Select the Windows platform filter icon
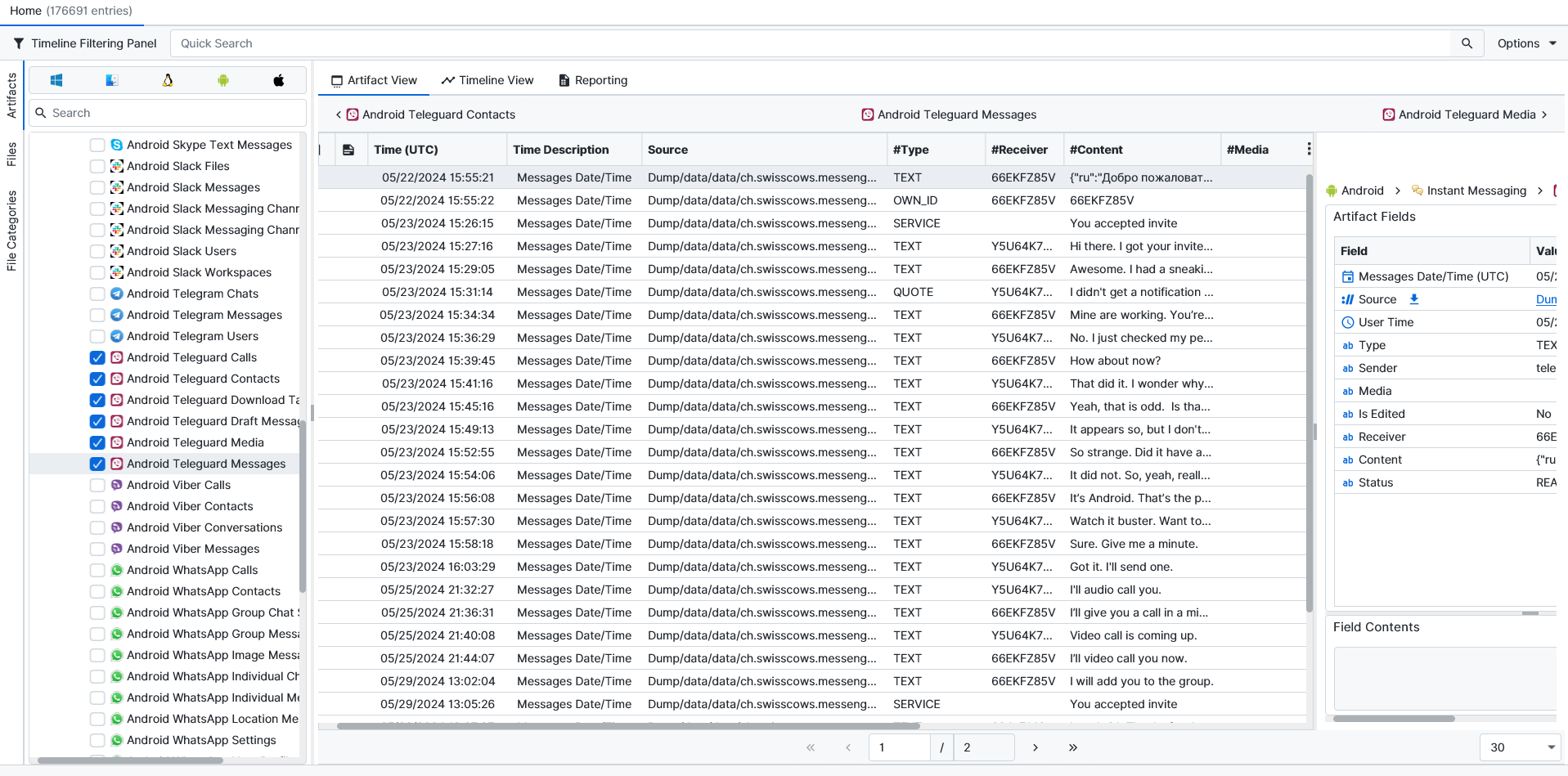The image size is (1568, 776). pos(56,80)
